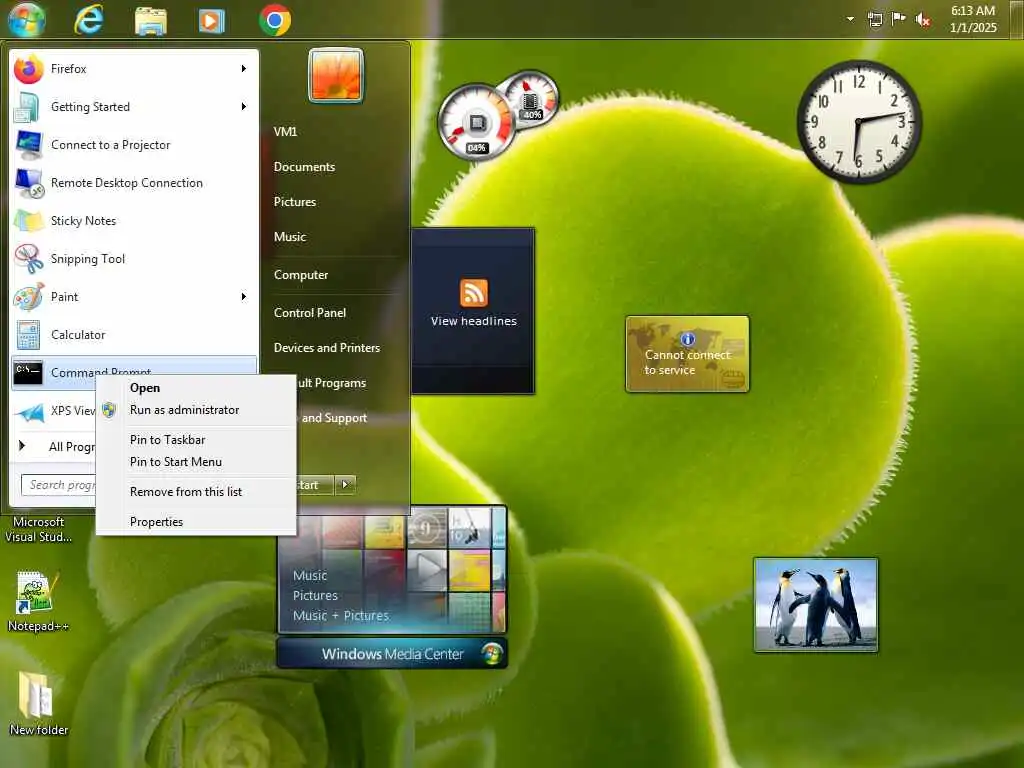
Task: Open Music from Start menu
Action: tap(290, 237)
